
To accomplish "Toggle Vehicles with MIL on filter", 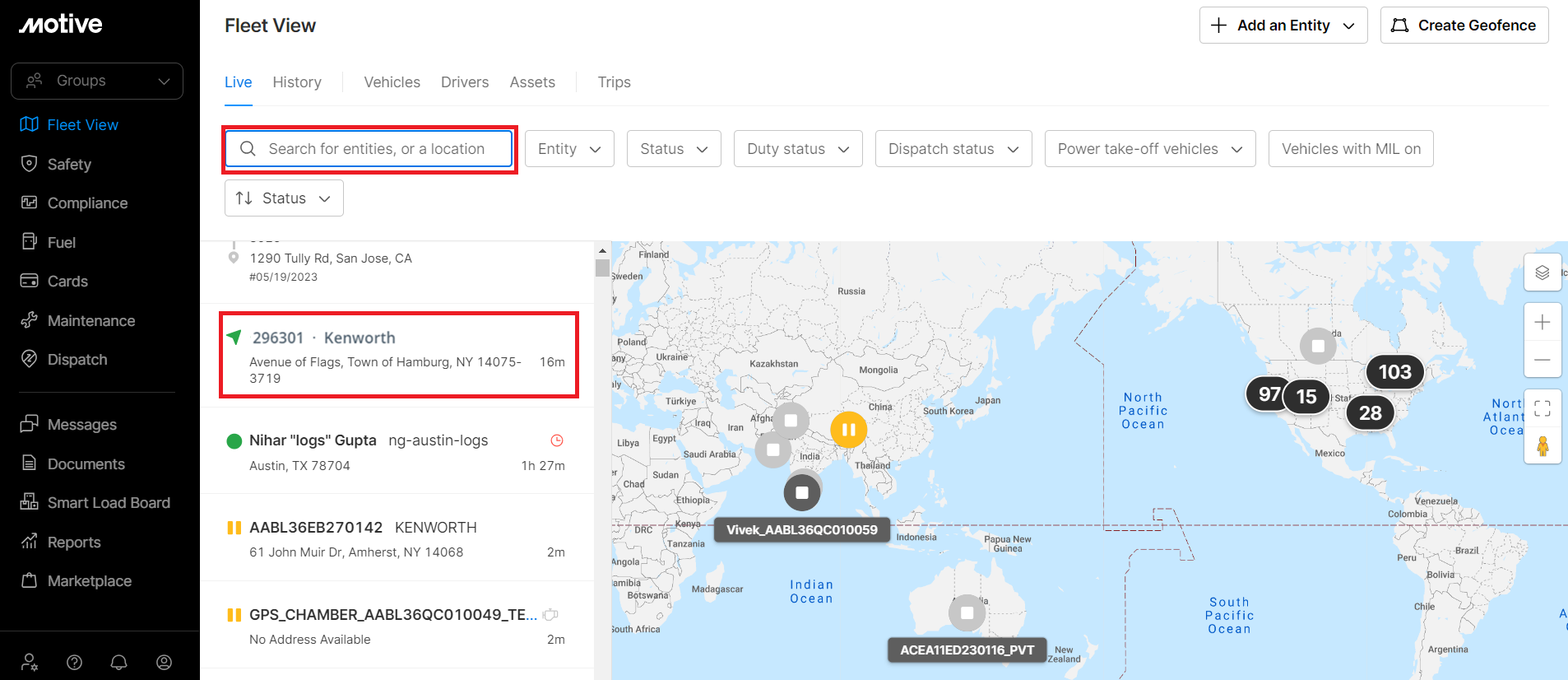I will [x=1350, y=149].
